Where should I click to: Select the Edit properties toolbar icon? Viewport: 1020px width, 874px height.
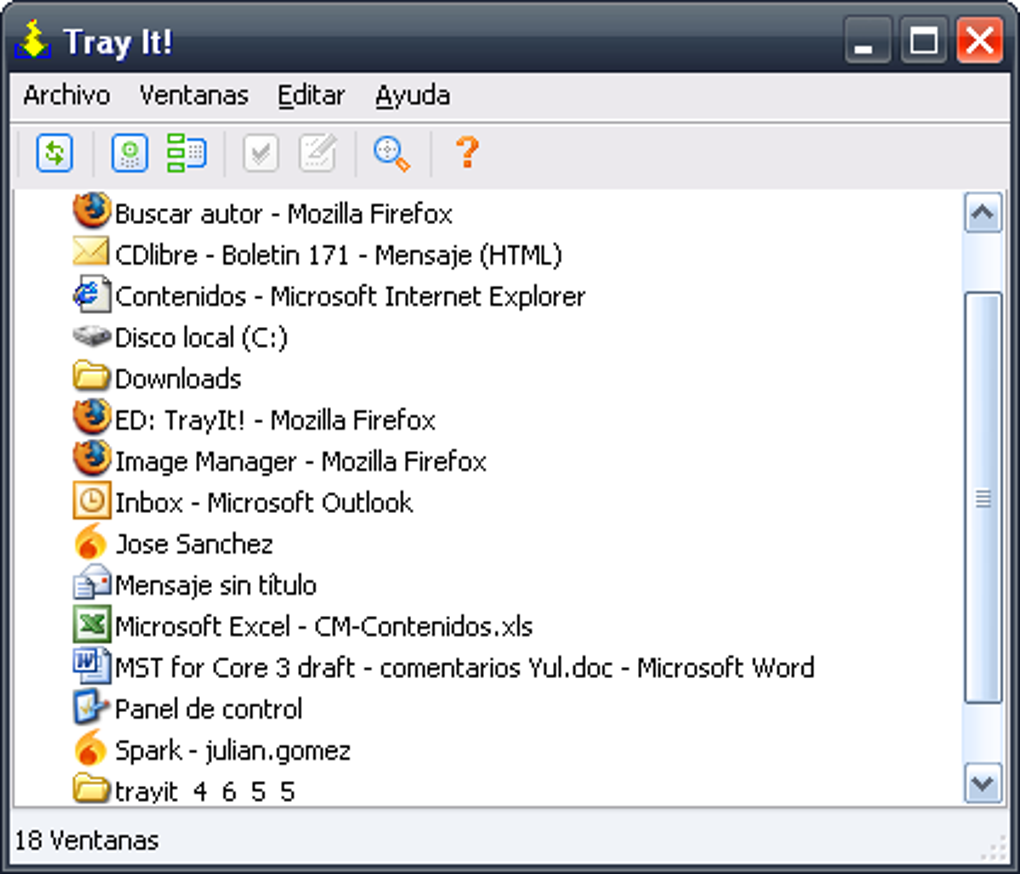coord(318,153)
